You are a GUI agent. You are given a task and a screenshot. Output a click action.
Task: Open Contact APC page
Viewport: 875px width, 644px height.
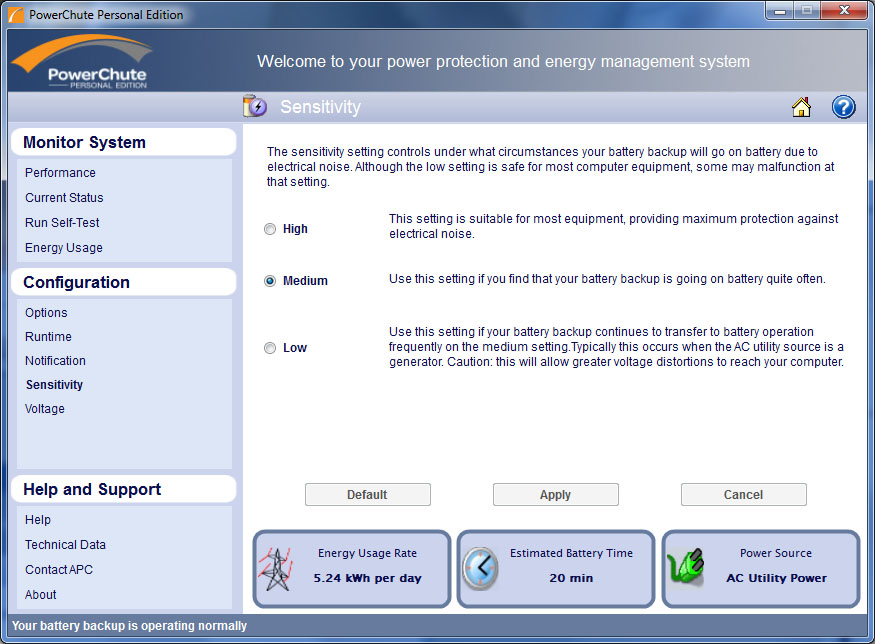click(x=59, y=570)
